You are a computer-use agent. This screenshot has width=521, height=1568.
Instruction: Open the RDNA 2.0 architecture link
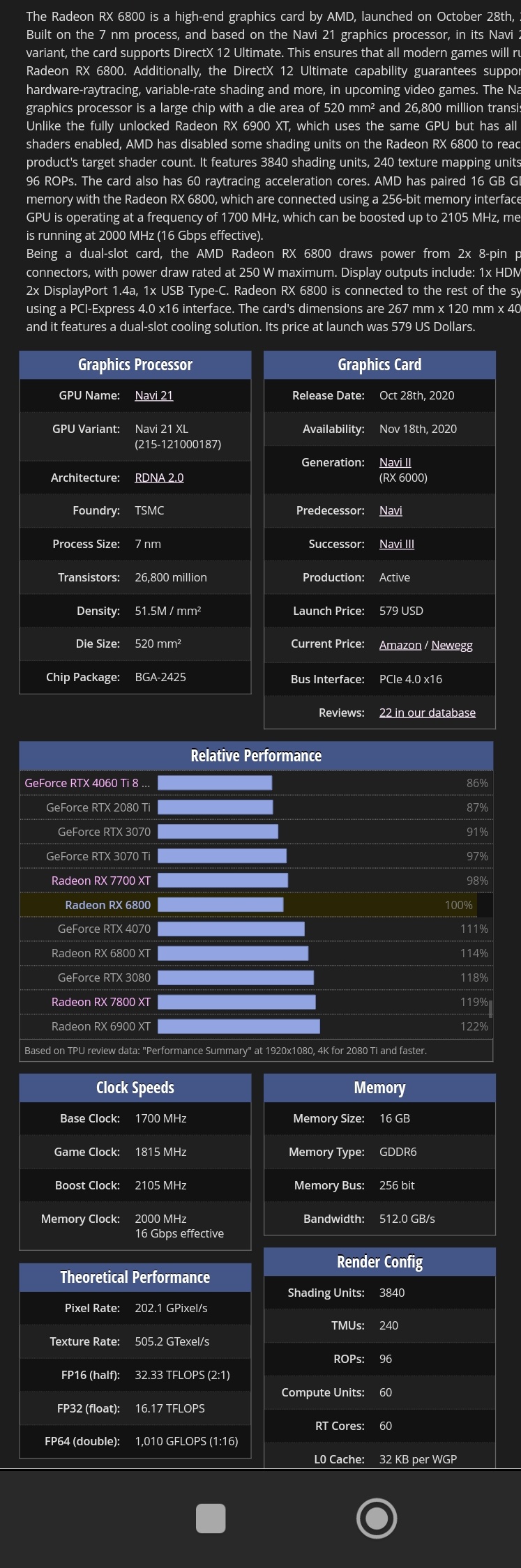(159, 478)
